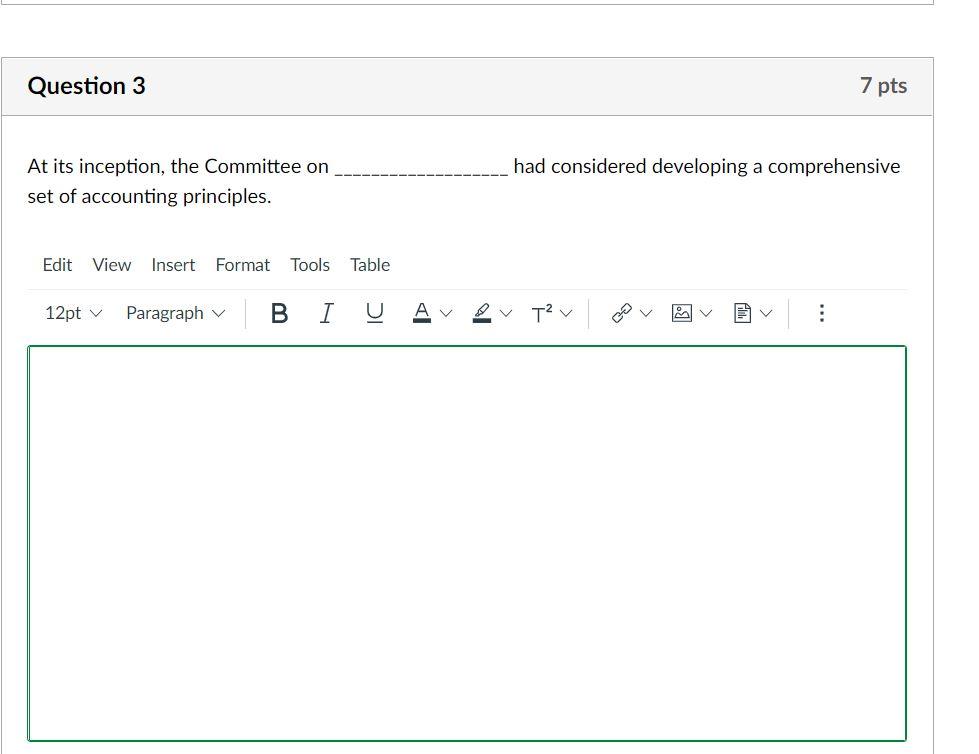Open the Edit menu
This screenshot has height=754, width=979.
click(57, 264)
